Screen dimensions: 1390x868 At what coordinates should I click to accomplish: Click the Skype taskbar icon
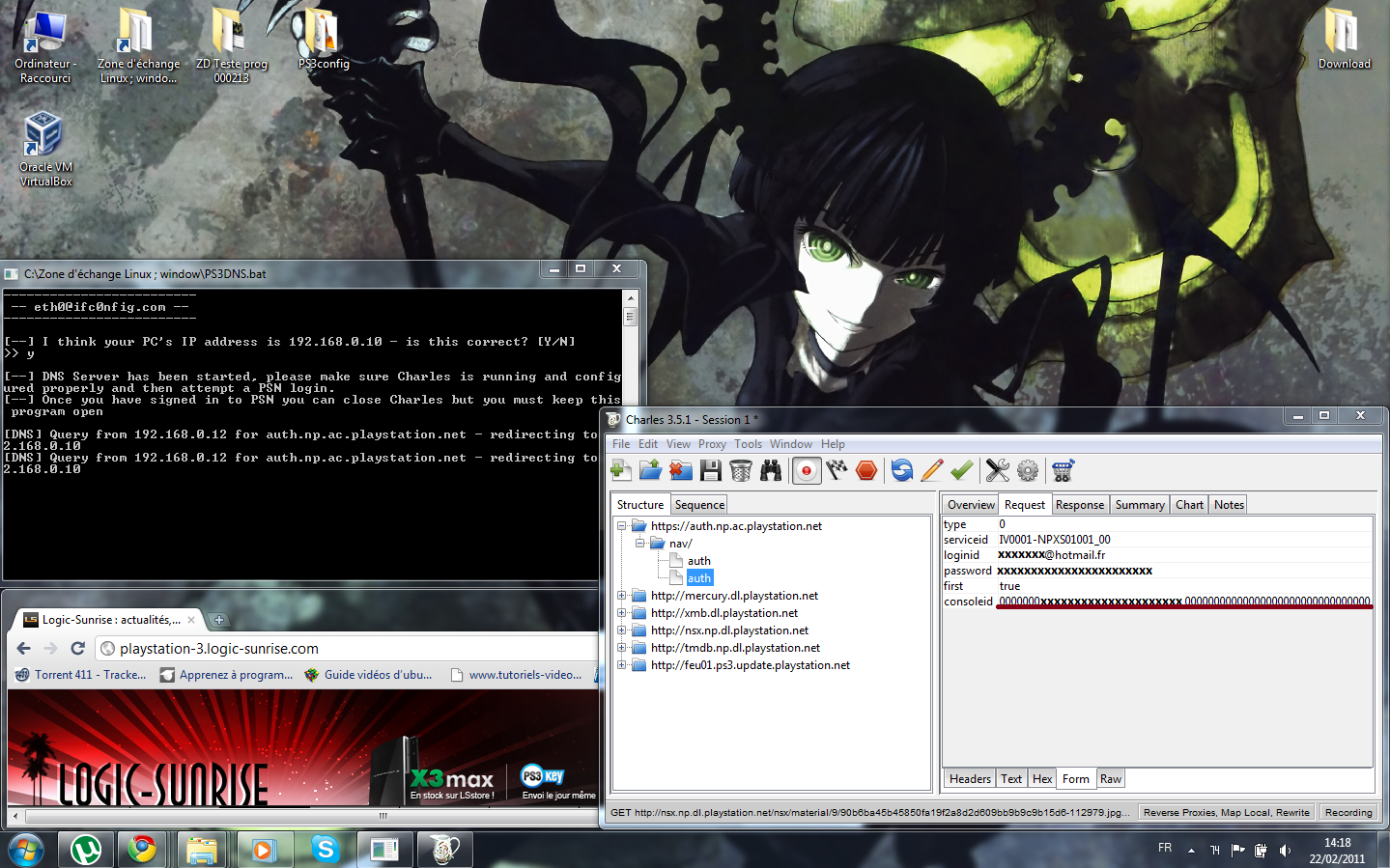pyautogui.click(x=325, y=850)
